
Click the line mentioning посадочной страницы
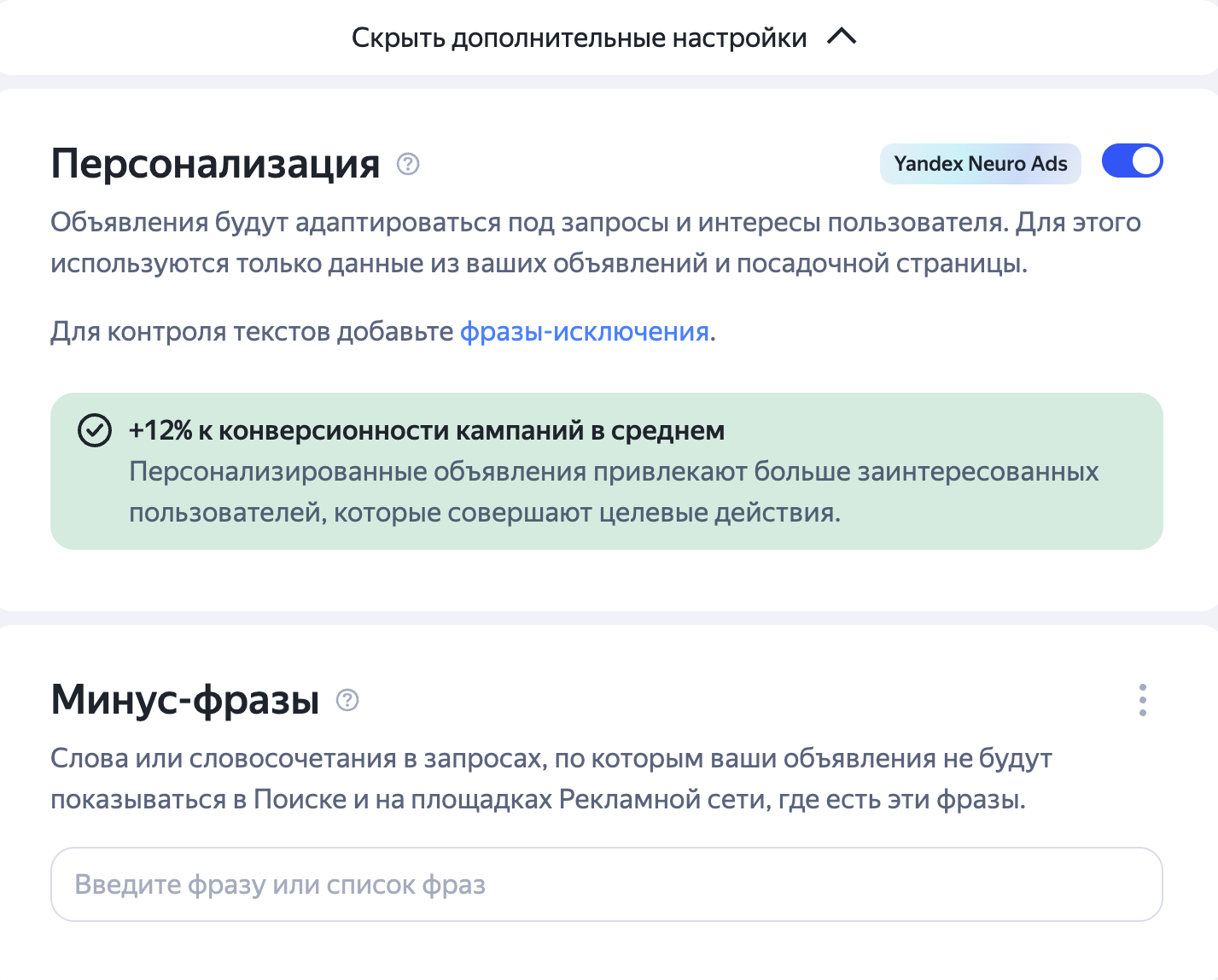pos(539,264)
